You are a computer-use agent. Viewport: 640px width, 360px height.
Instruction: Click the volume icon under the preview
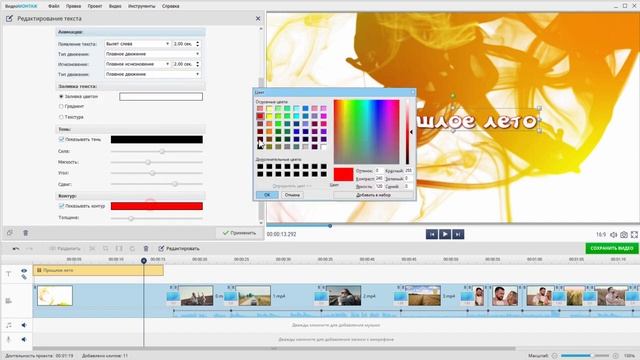[613, 235]
